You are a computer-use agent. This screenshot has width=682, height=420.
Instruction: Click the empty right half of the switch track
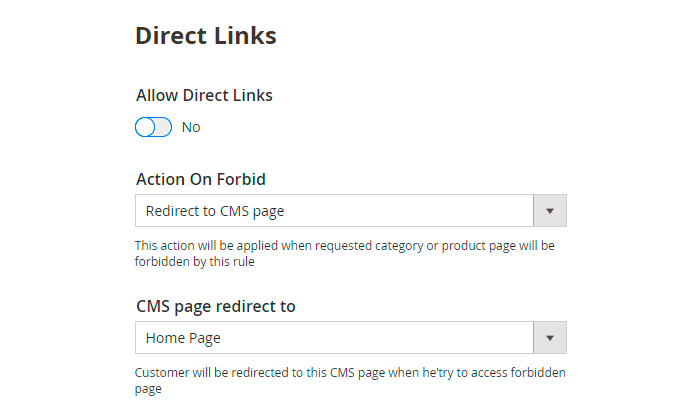point(163,127)
